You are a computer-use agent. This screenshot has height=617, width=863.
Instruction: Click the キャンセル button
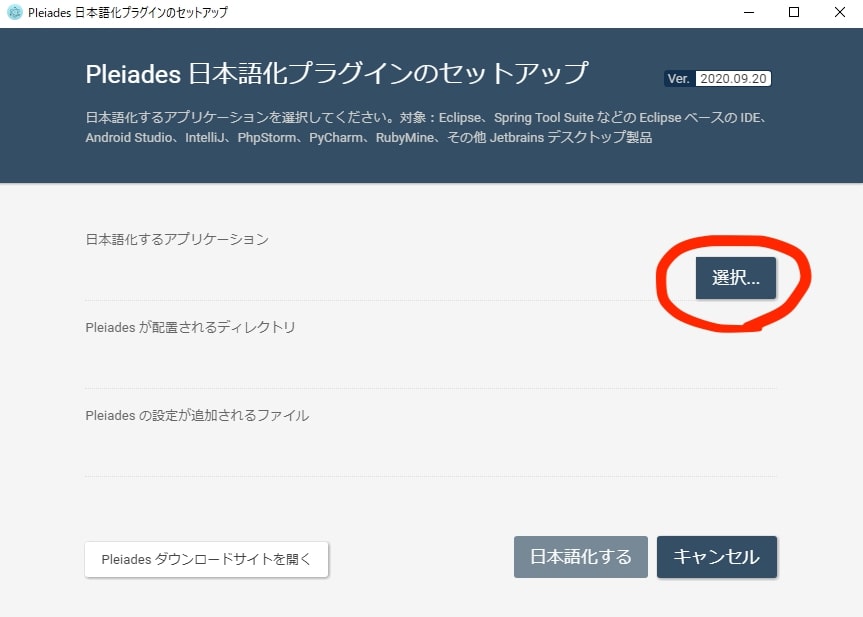coord(717,556)
